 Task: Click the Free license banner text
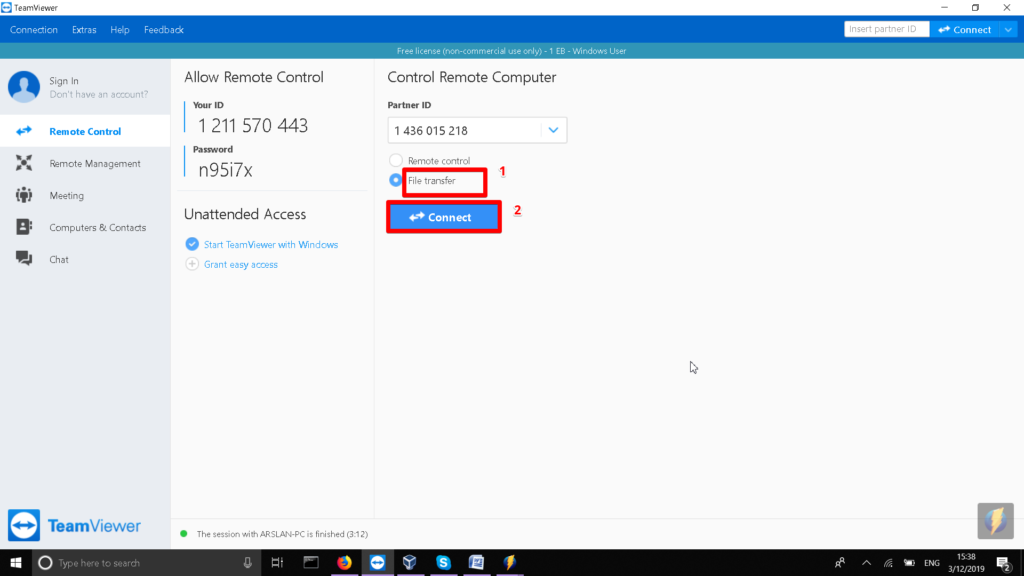click(x=511, y=51)
